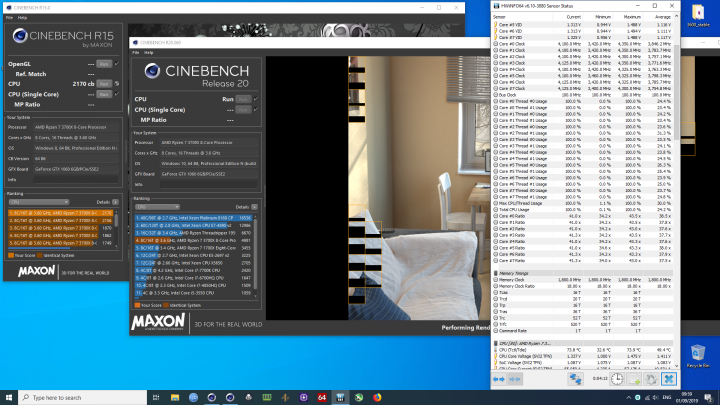This screenshot has height=405, width=720.
Task: Click purple square taskbar icon
Action: coord(304,397)
